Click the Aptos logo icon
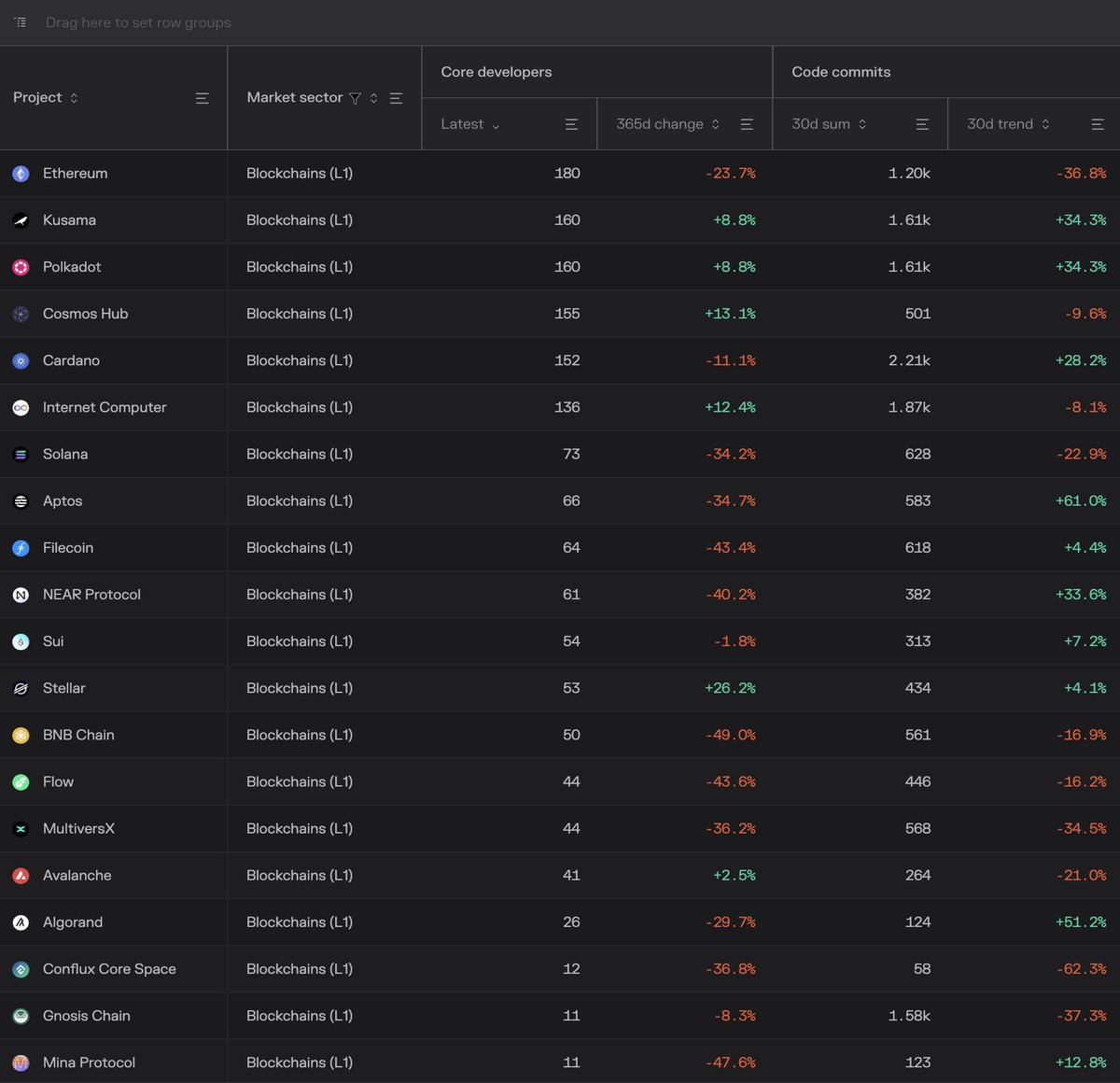This screenshot has height=1083, width=1120. 21,501
